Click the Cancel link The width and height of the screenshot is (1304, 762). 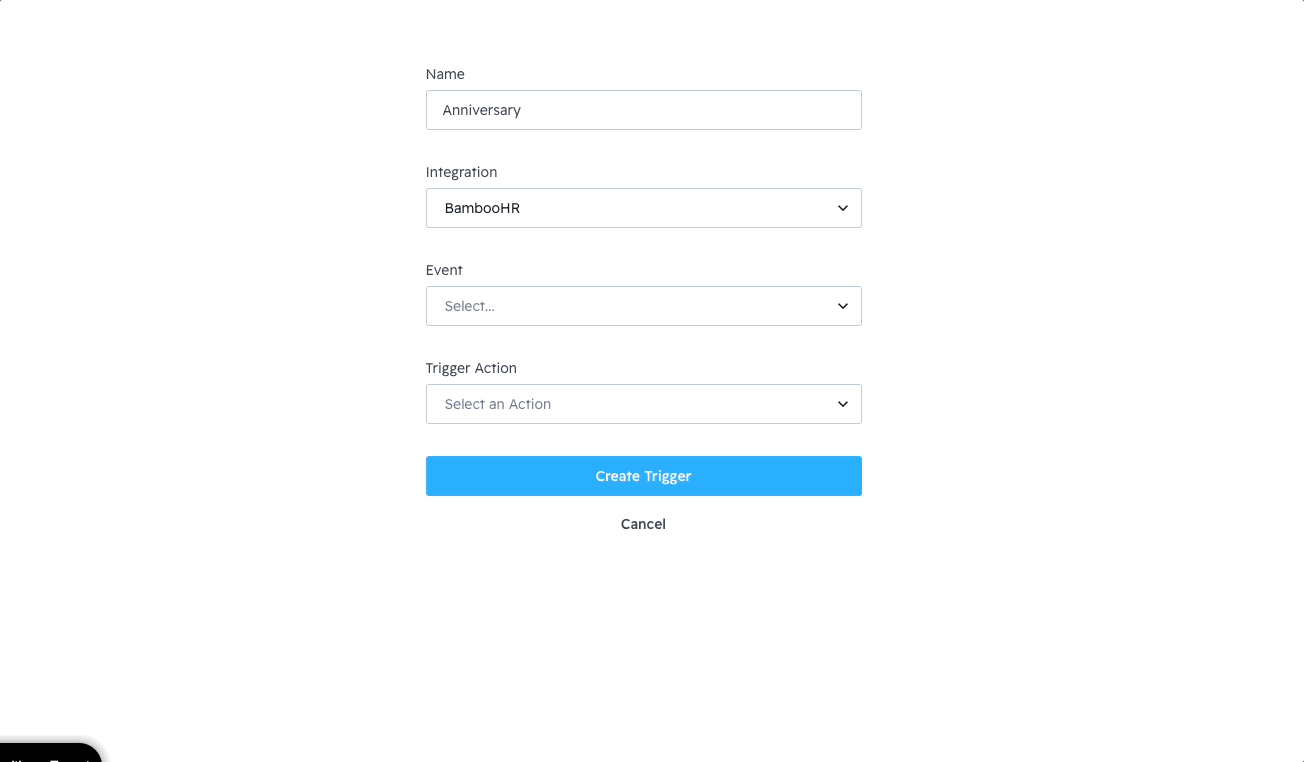(643, 524)
